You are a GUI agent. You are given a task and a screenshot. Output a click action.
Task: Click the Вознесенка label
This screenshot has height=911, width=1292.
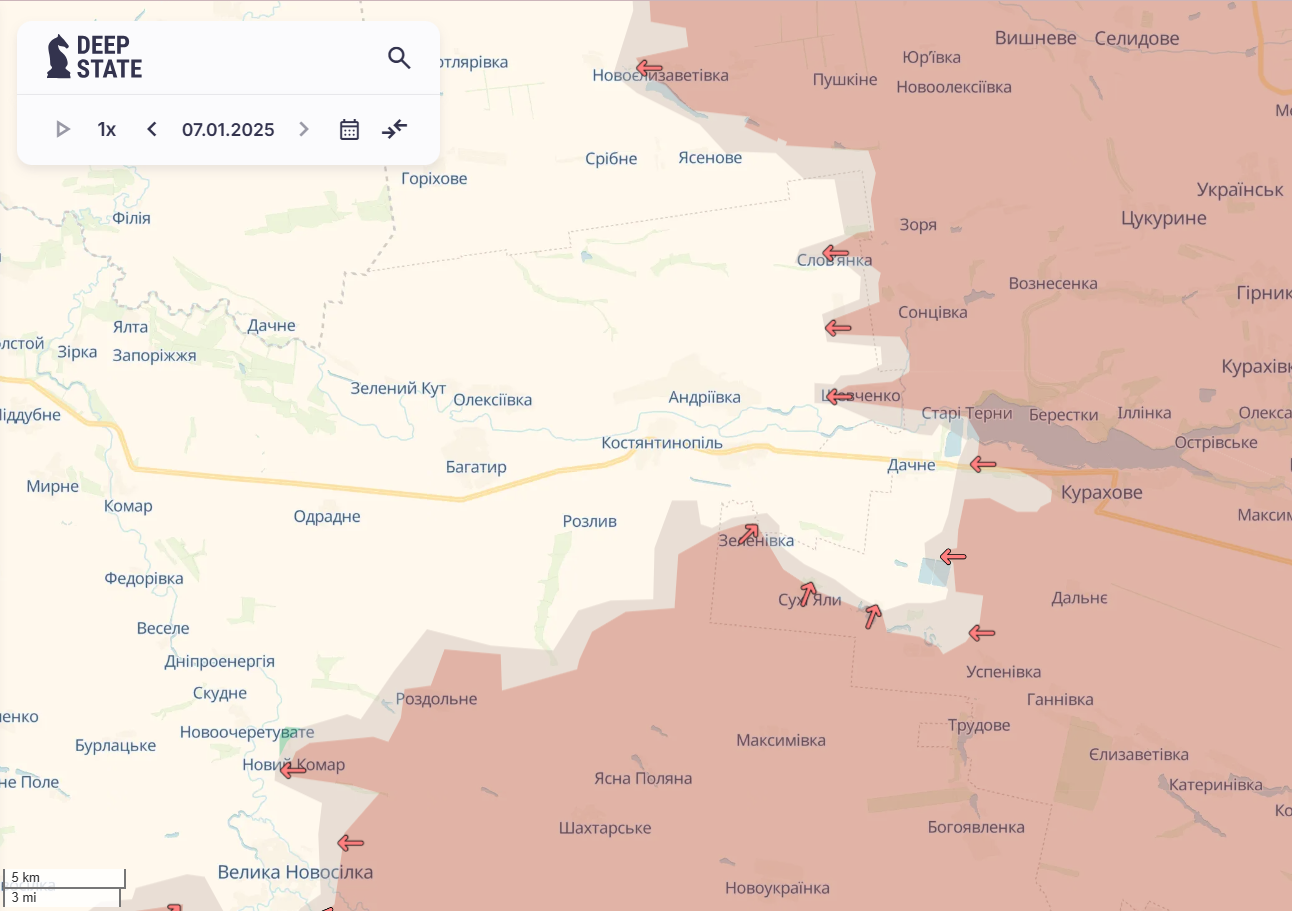[x=1053, y=283]
